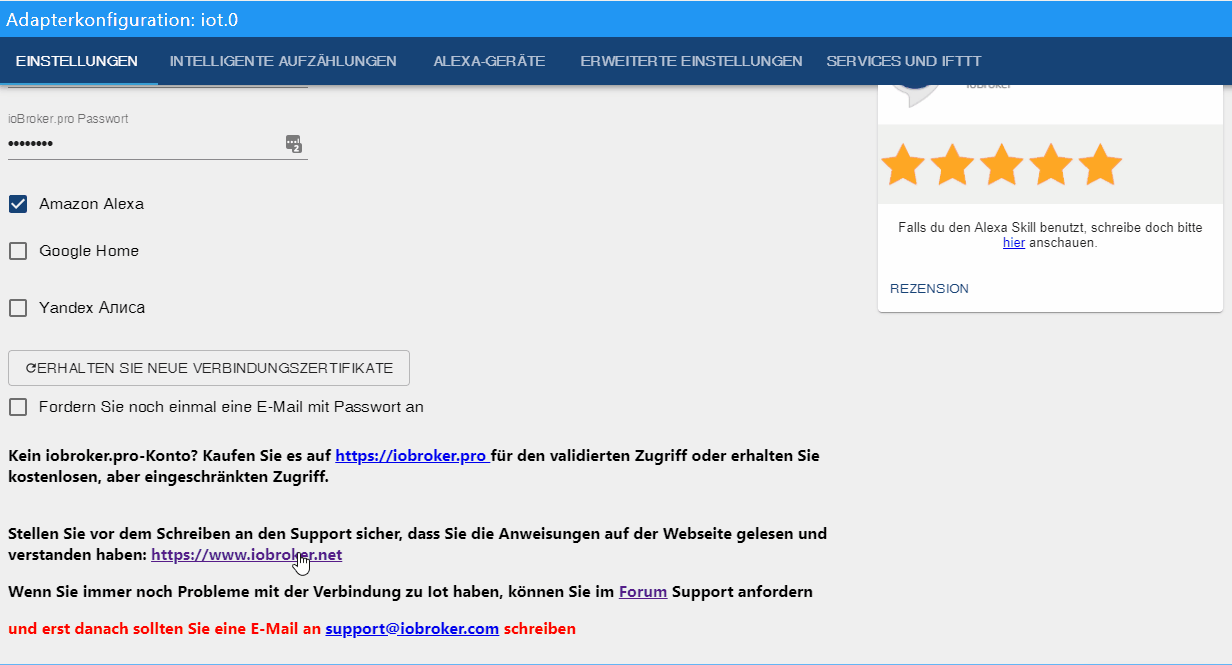The image size is (1232, 665).
Task: Uncheck the Amazon Alexa checkbox
Action: 18,204
